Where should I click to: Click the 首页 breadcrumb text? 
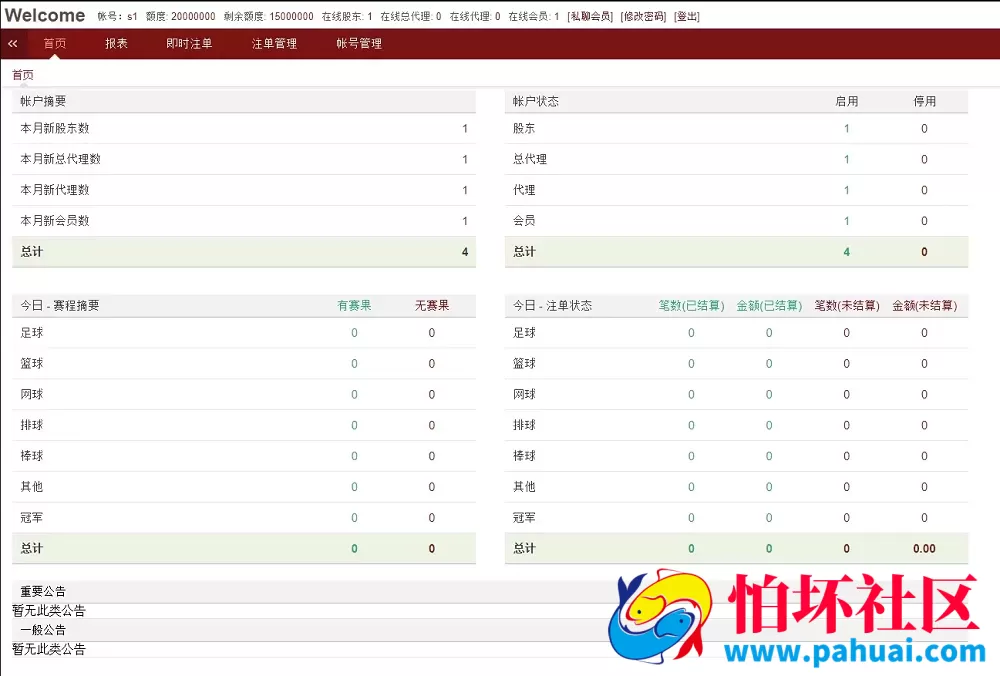point(23,75)
